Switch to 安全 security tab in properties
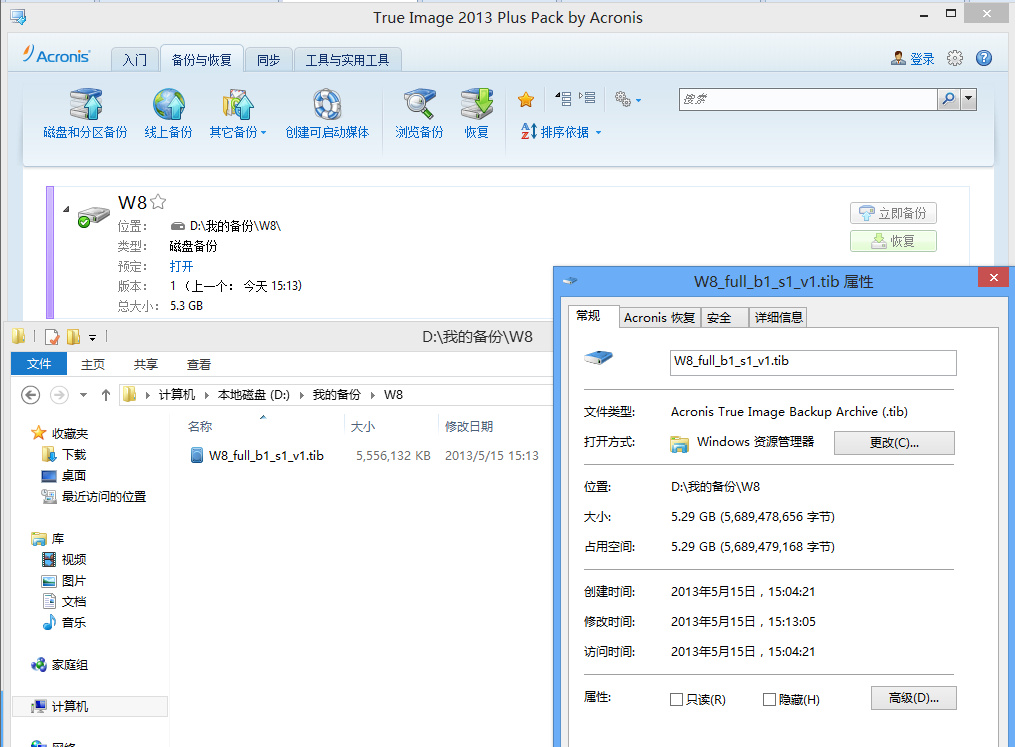This screenshot has width=1015, height=747. 724,317
